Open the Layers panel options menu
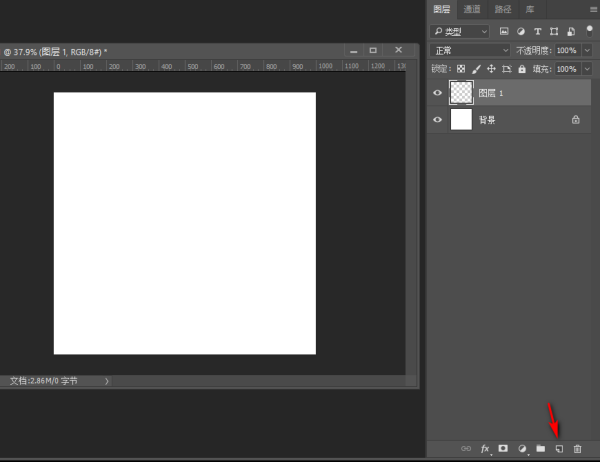This screenshot has height=462, width=600. tap(593, 10)
